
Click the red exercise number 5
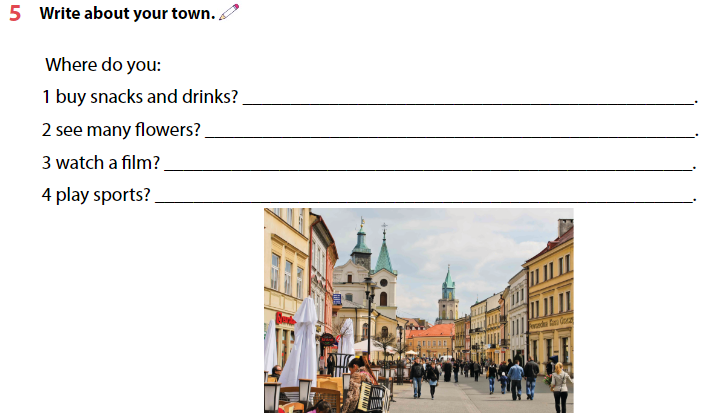(14, 15)
